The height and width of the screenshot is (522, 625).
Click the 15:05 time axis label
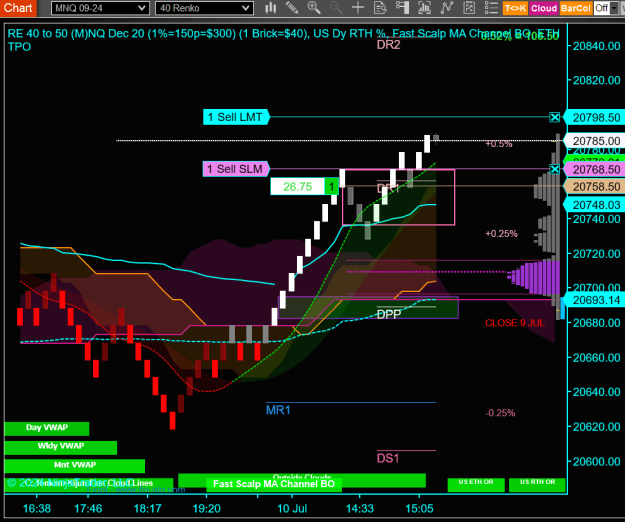(x=419, y=509)
